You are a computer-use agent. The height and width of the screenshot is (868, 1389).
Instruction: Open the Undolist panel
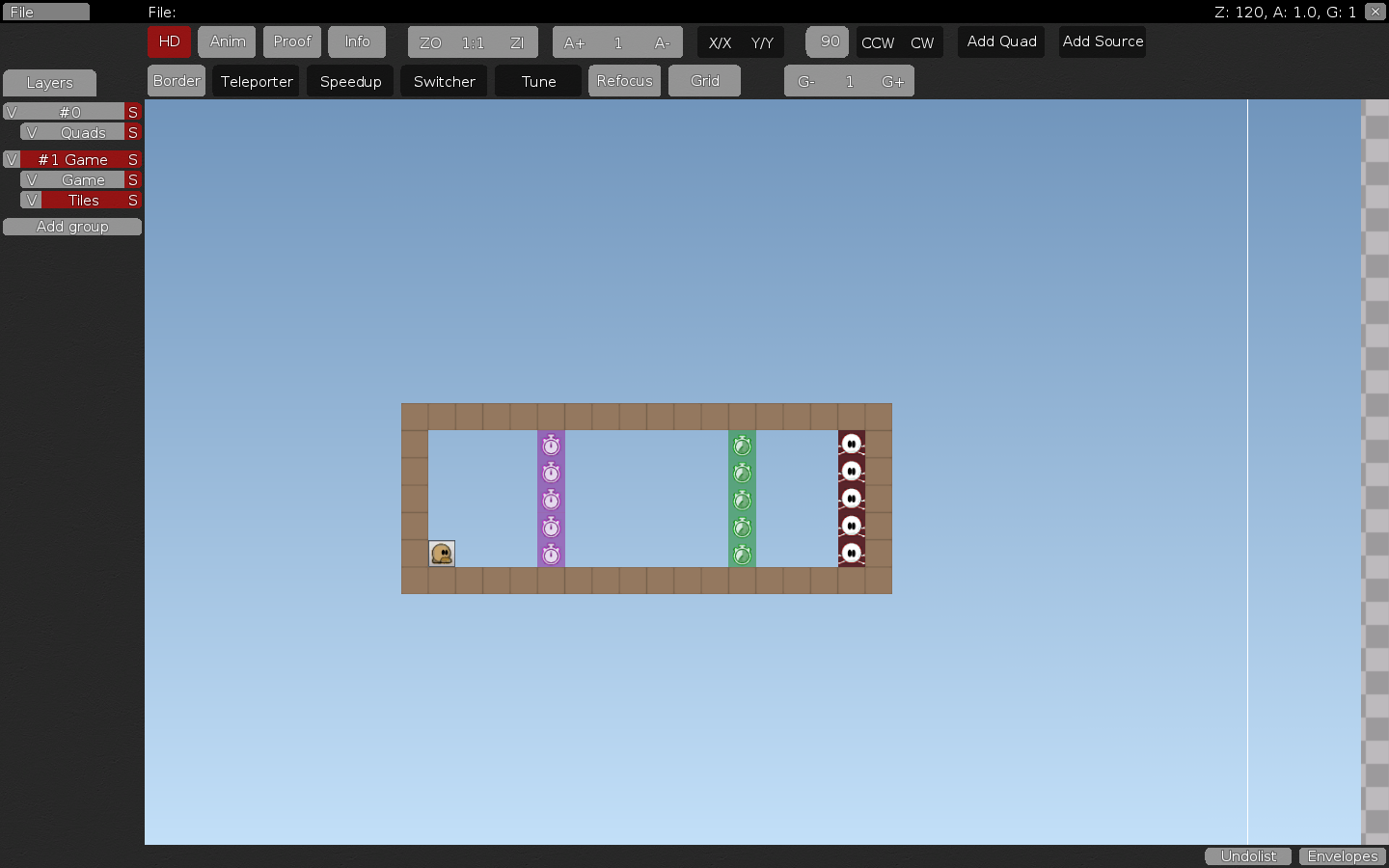1248,856
